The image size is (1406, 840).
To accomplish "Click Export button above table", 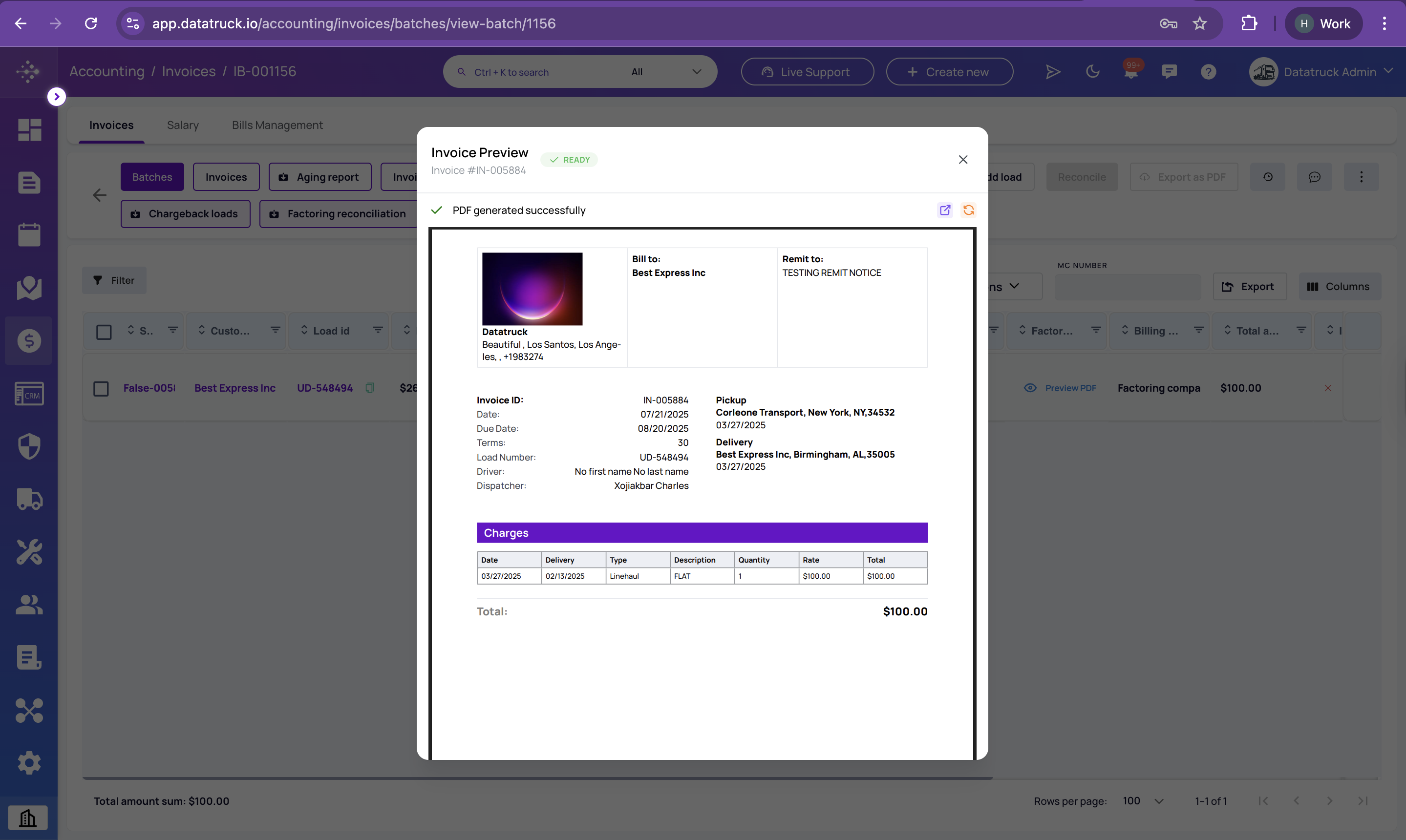I will (x=1249, y=286).
